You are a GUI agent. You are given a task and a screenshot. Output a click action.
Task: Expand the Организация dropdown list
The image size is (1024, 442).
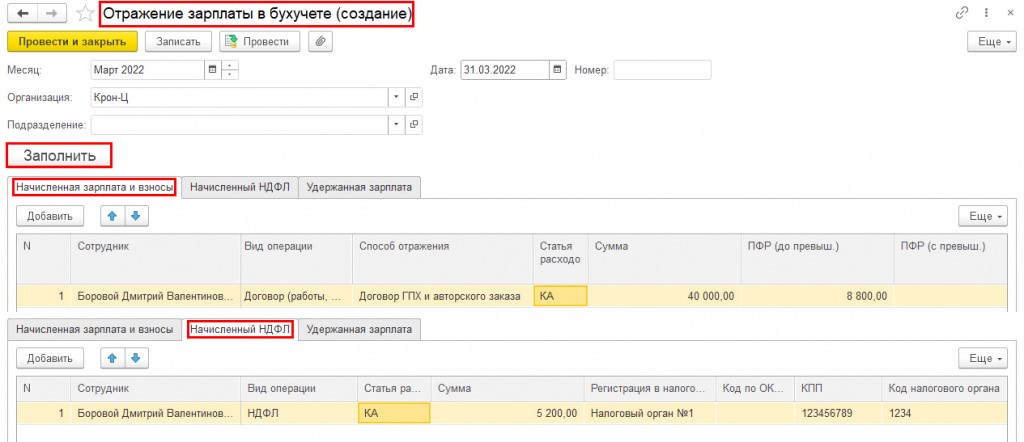coord(396,97)
